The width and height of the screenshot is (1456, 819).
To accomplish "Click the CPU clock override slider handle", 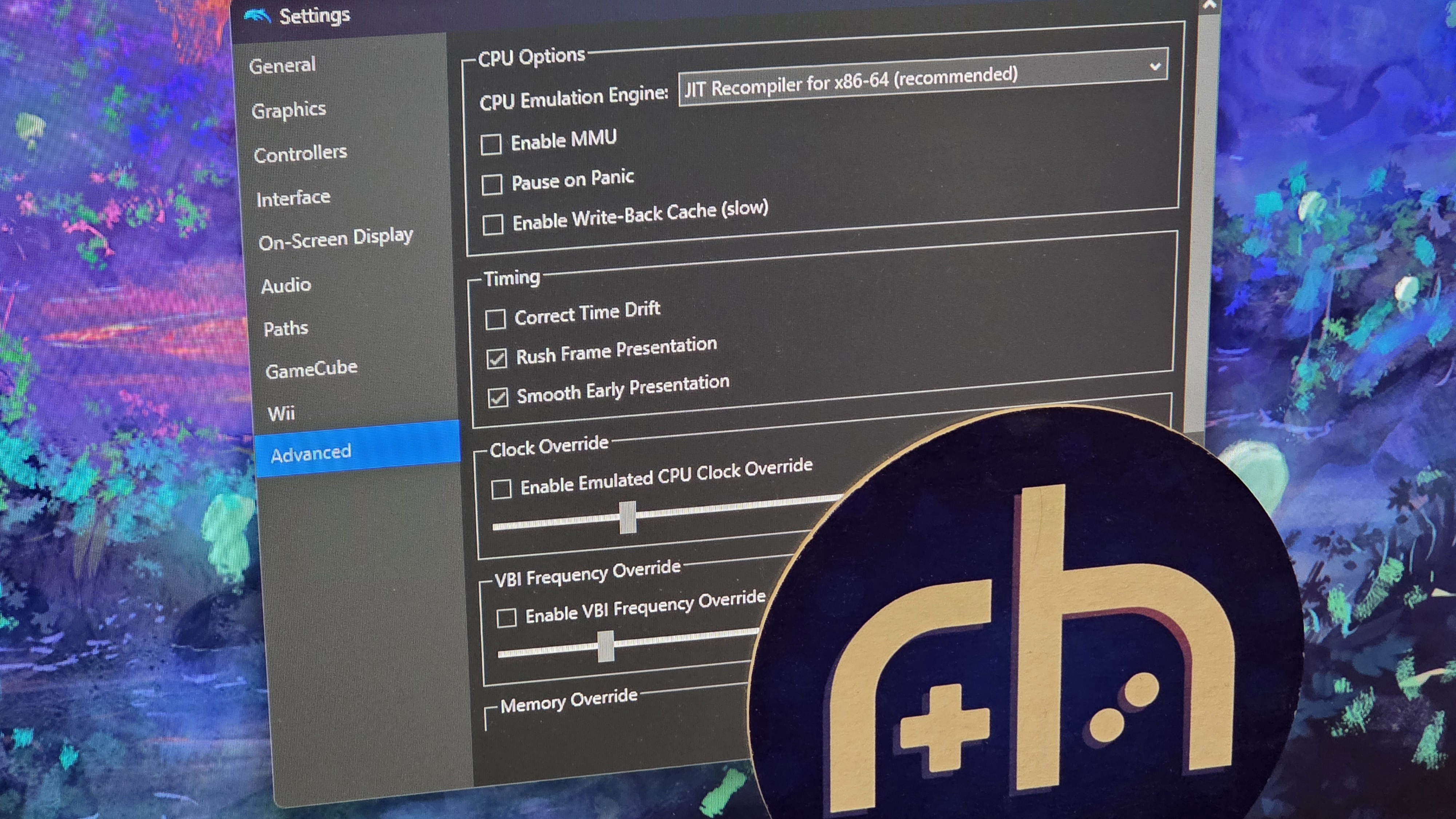I will [x=628, y=517].
